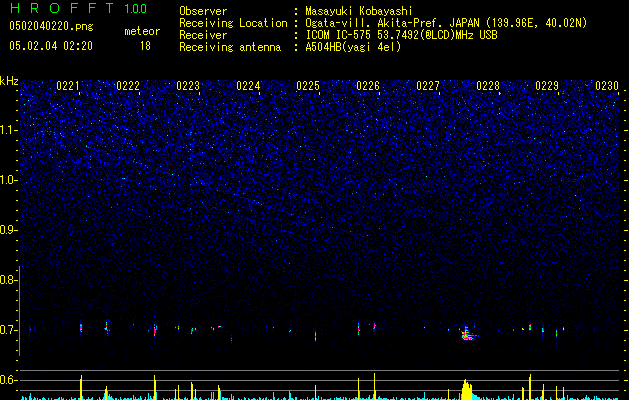Click the 'Receiving antenna' field label
The height and width of the screenshot is (400, 629).
(230, 47)
